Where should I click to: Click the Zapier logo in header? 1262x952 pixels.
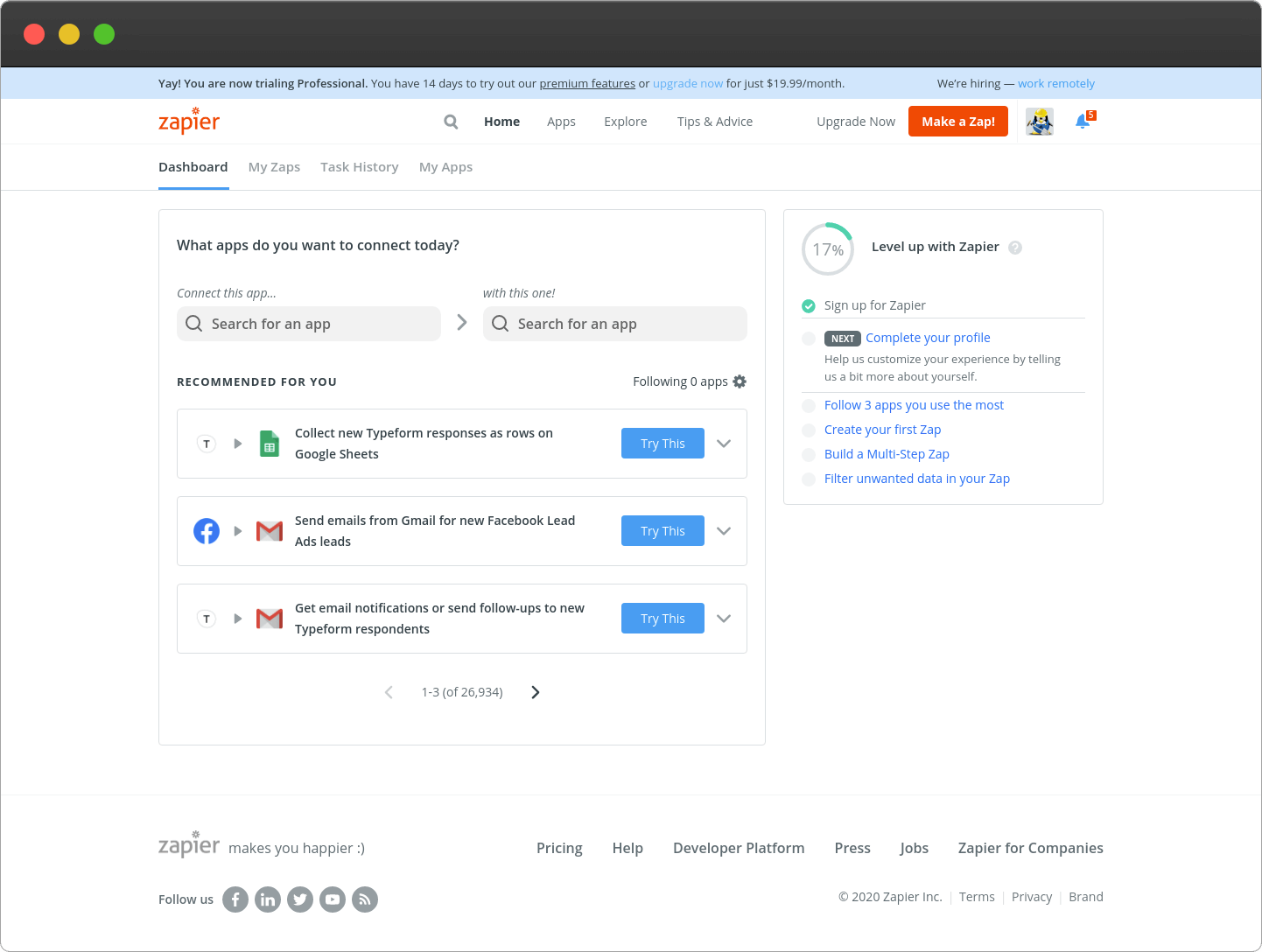(189, 121)
